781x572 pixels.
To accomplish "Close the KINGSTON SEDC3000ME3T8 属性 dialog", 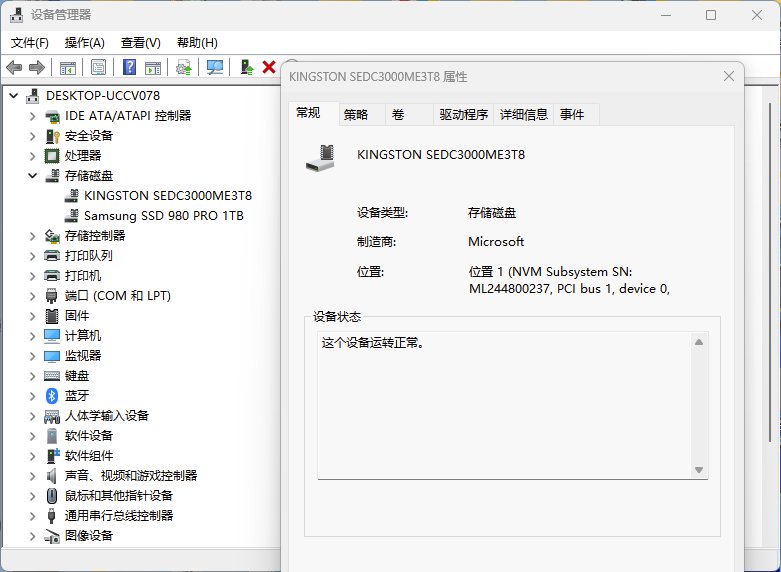I will 729,76.
